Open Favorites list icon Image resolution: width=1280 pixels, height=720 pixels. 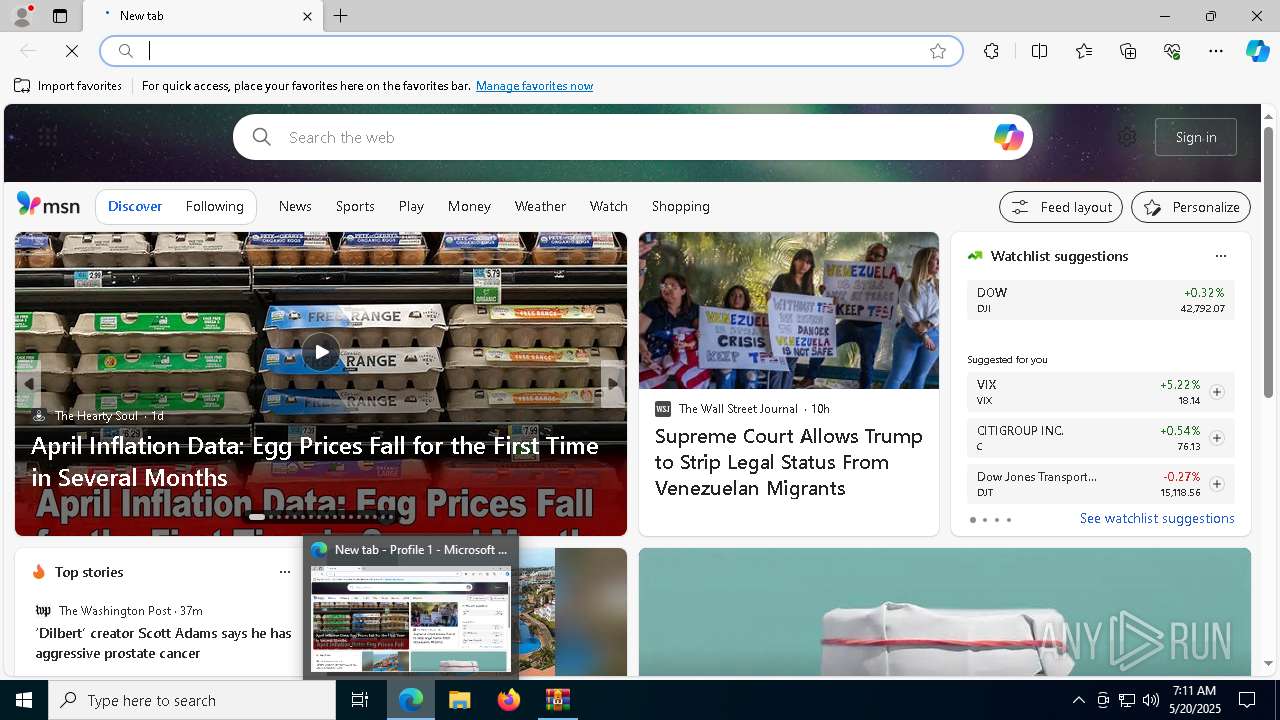coord(1084,51)
